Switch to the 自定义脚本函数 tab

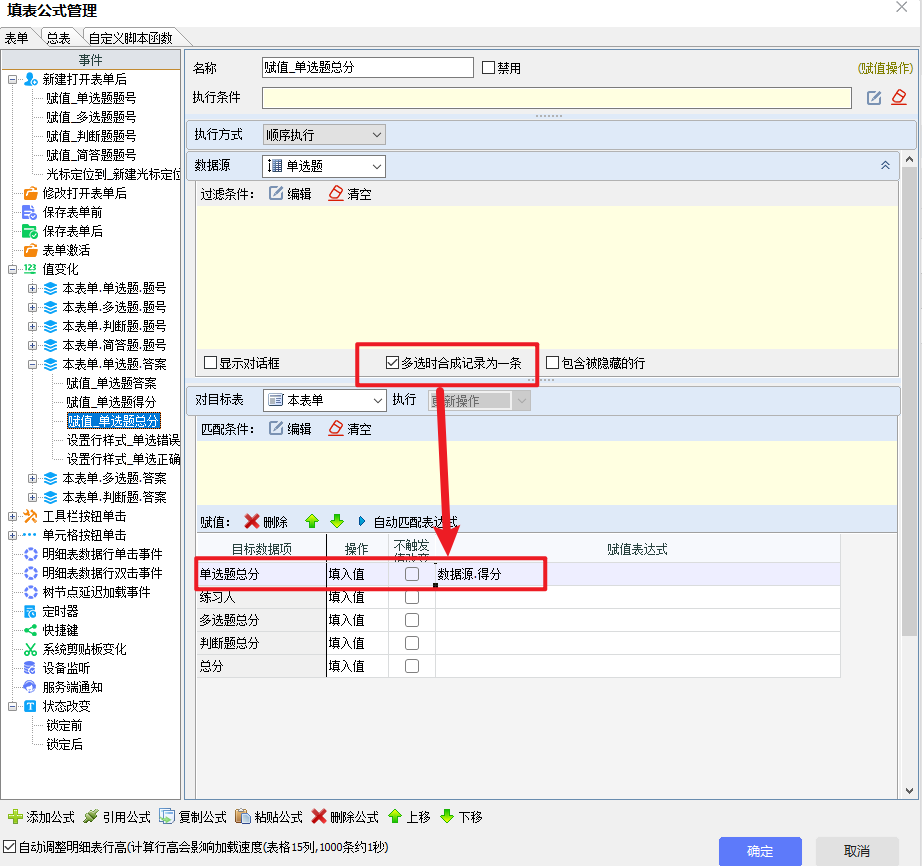[130, 38]
